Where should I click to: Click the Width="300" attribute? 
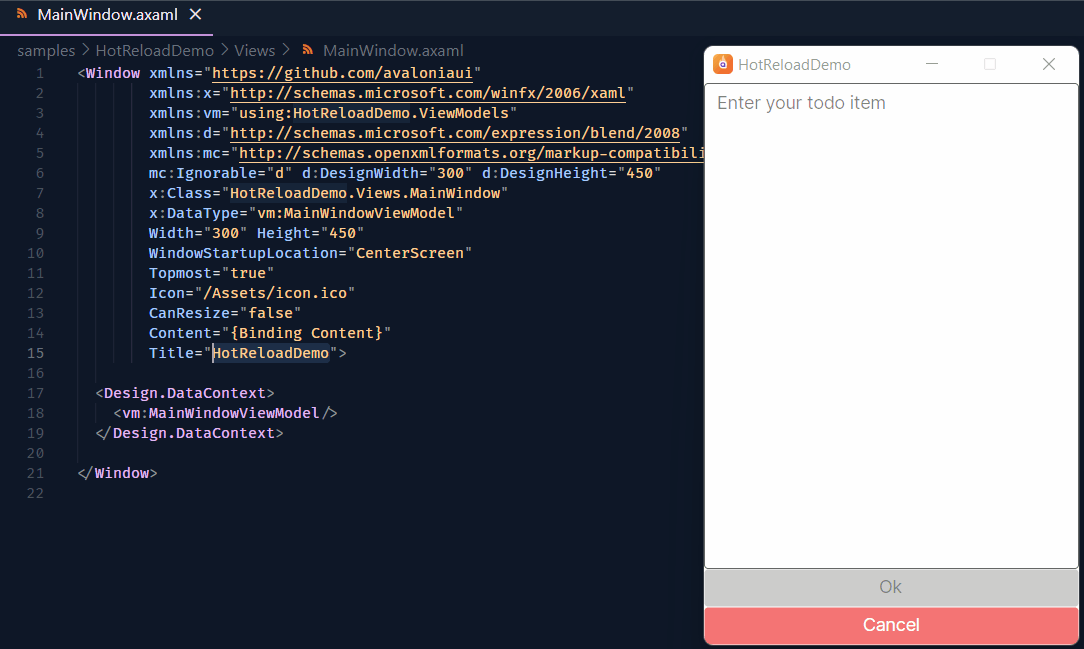(198, 234)
